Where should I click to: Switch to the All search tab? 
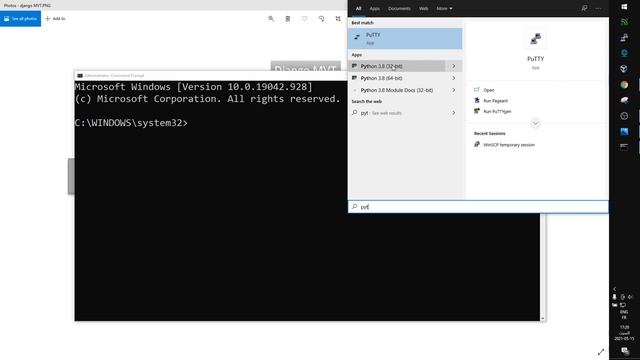tap(358, 9)
